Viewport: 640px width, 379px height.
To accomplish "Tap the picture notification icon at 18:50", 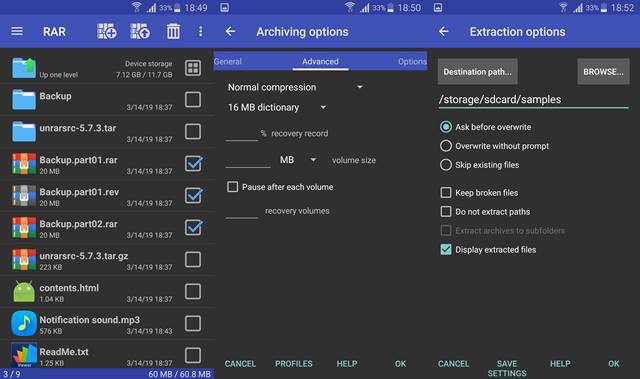I will coord(224,7).
